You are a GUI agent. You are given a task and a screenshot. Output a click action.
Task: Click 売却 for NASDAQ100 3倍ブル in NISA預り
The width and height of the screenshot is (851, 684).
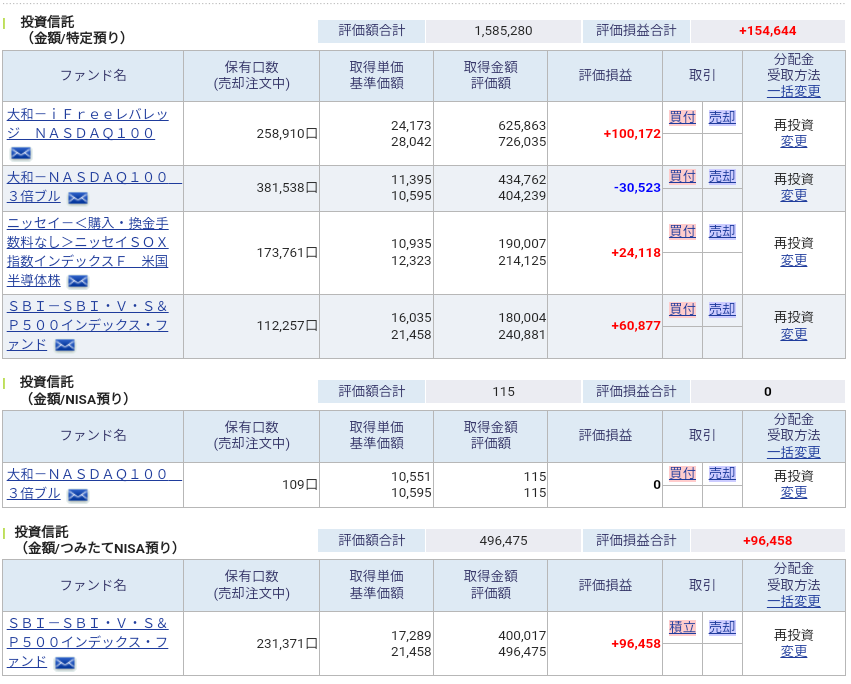click(x=722, y=473)
